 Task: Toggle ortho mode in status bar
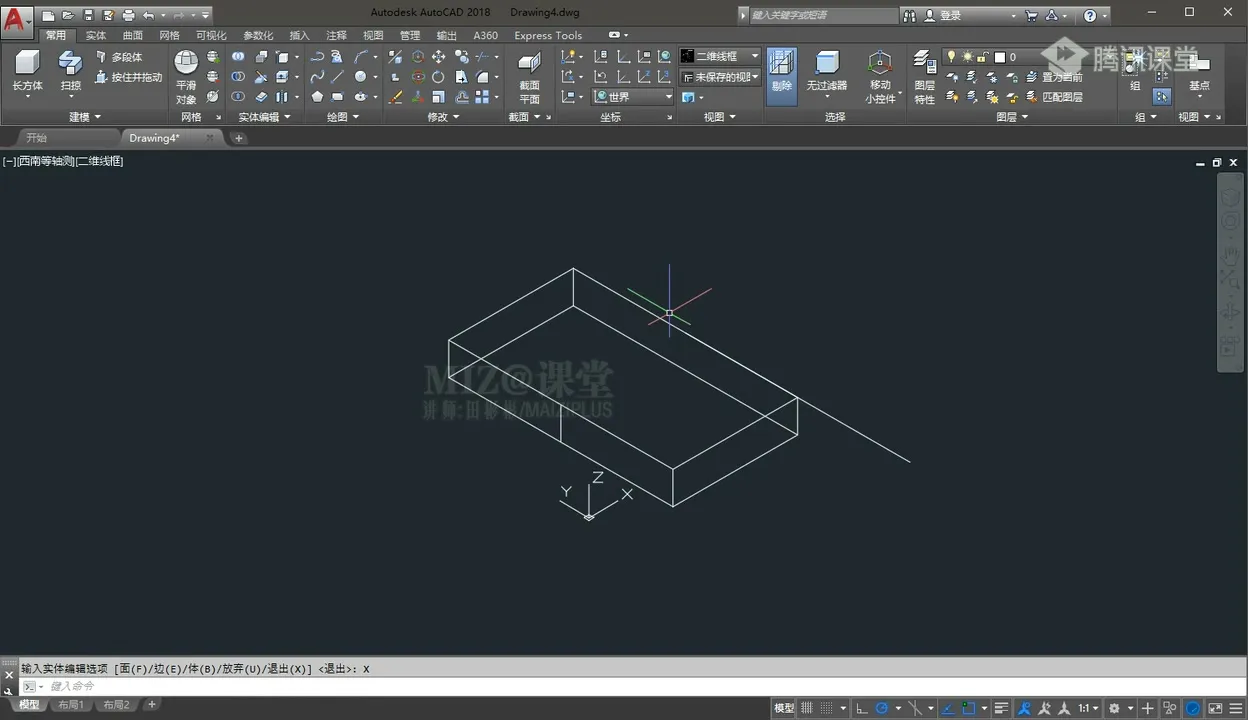tap(861, 708)
